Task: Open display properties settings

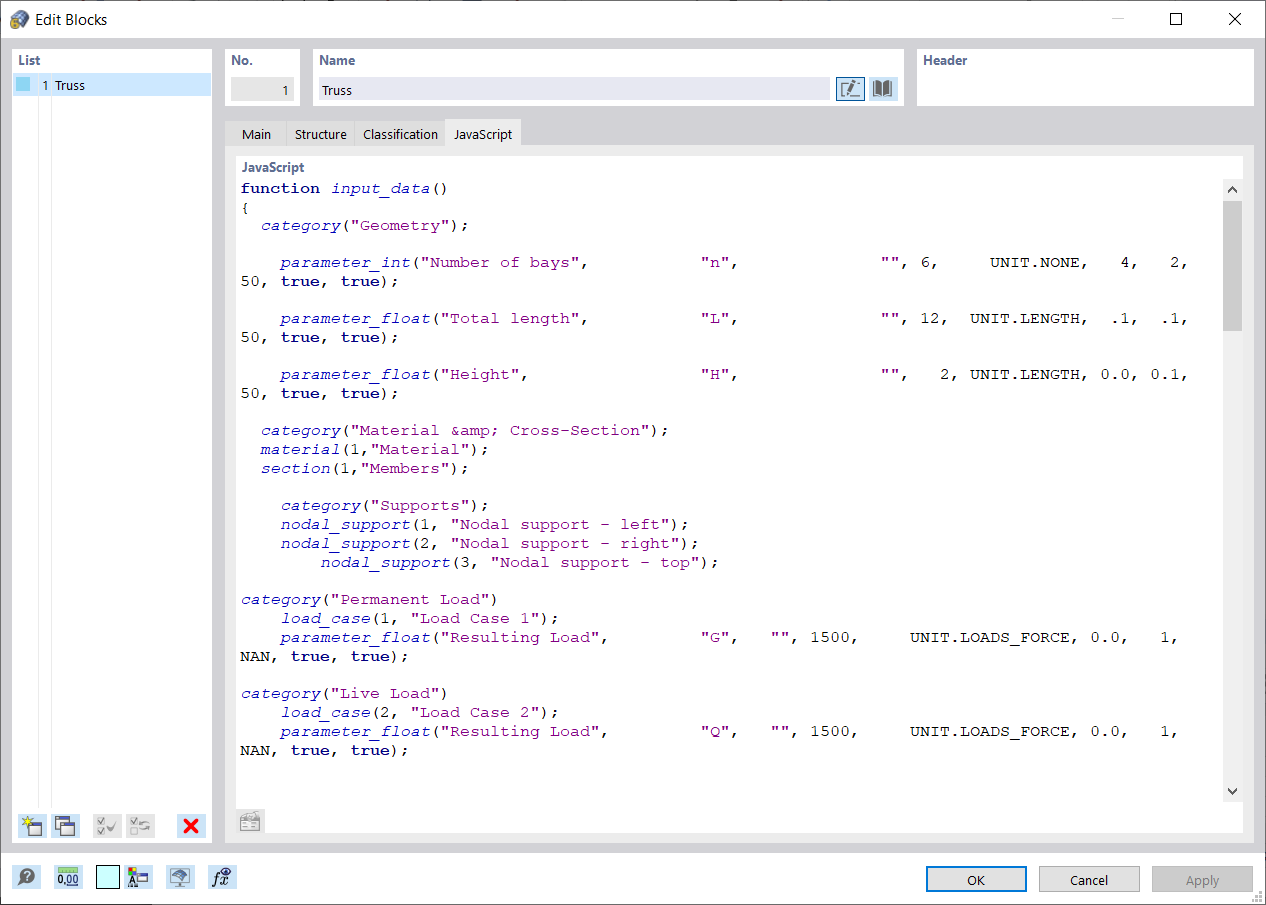Action: [138, 877]
